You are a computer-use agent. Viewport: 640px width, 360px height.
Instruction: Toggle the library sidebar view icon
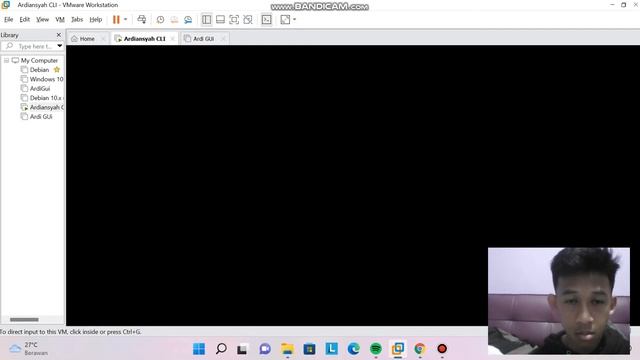[207, 20]
